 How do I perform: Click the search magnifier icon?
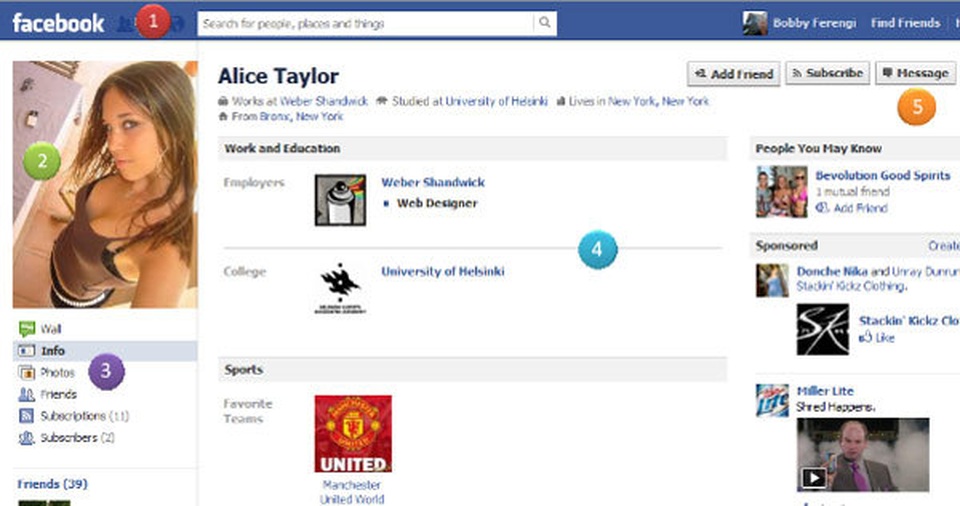[544, 23]
